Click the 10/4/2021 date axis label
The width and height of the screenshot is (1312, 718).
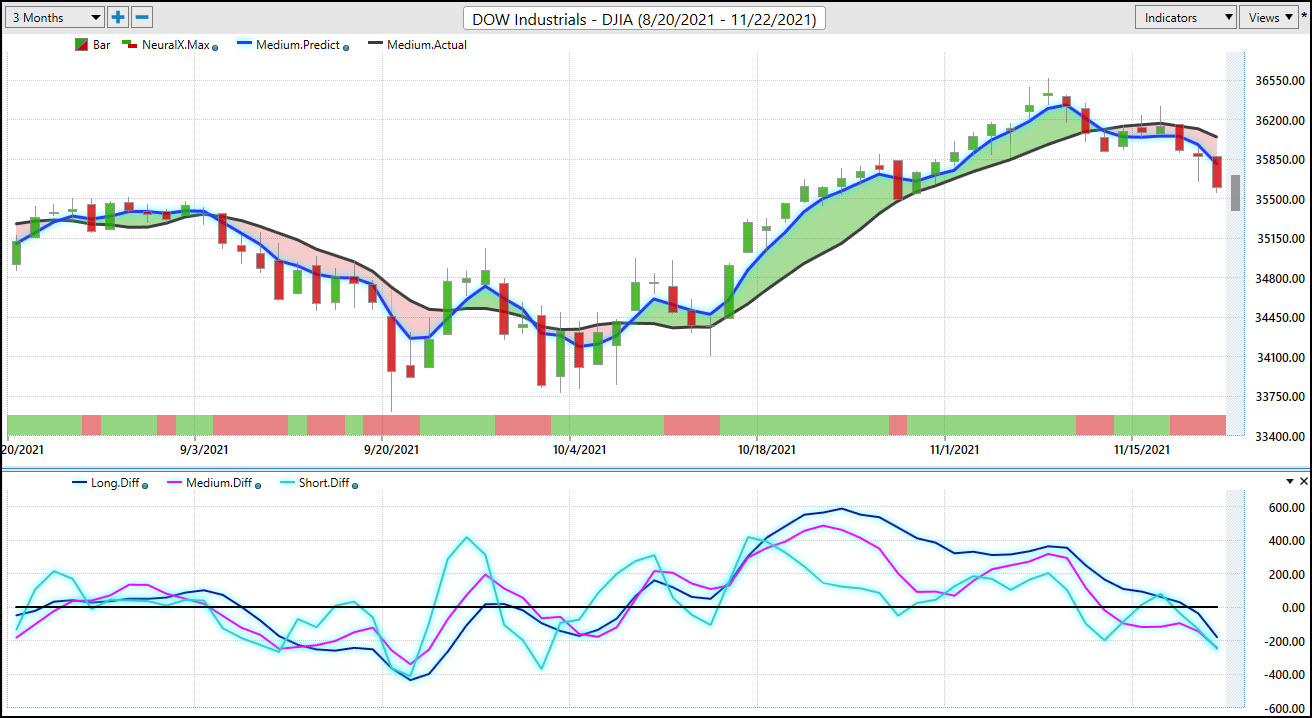(x=579, y=450)
